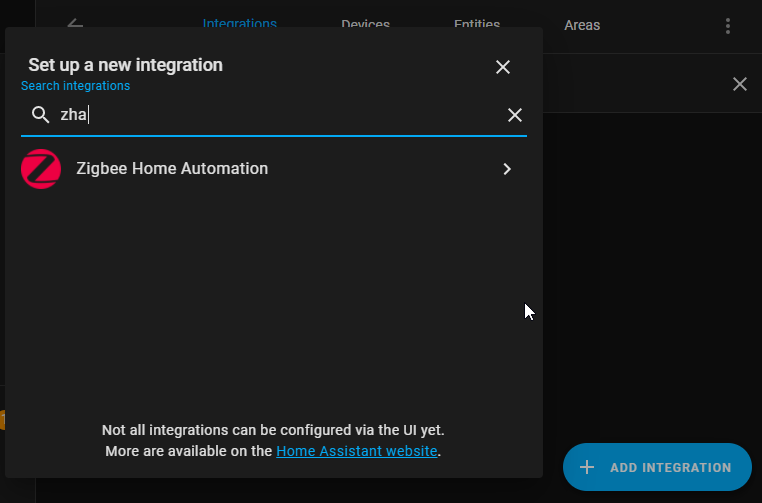Screen dimensions: 762x503
Task: Click the magnifier search icon
Action: [x=40, y=115]
